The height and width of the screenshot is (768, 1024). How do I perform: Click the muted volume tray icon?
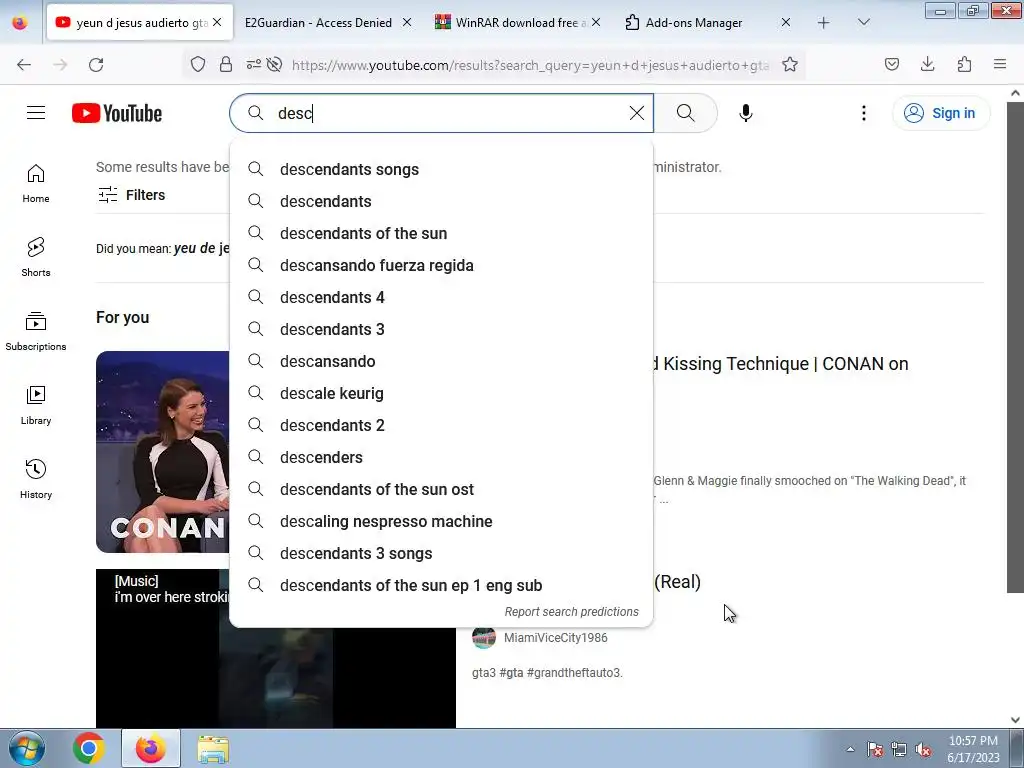coord(923,750)
